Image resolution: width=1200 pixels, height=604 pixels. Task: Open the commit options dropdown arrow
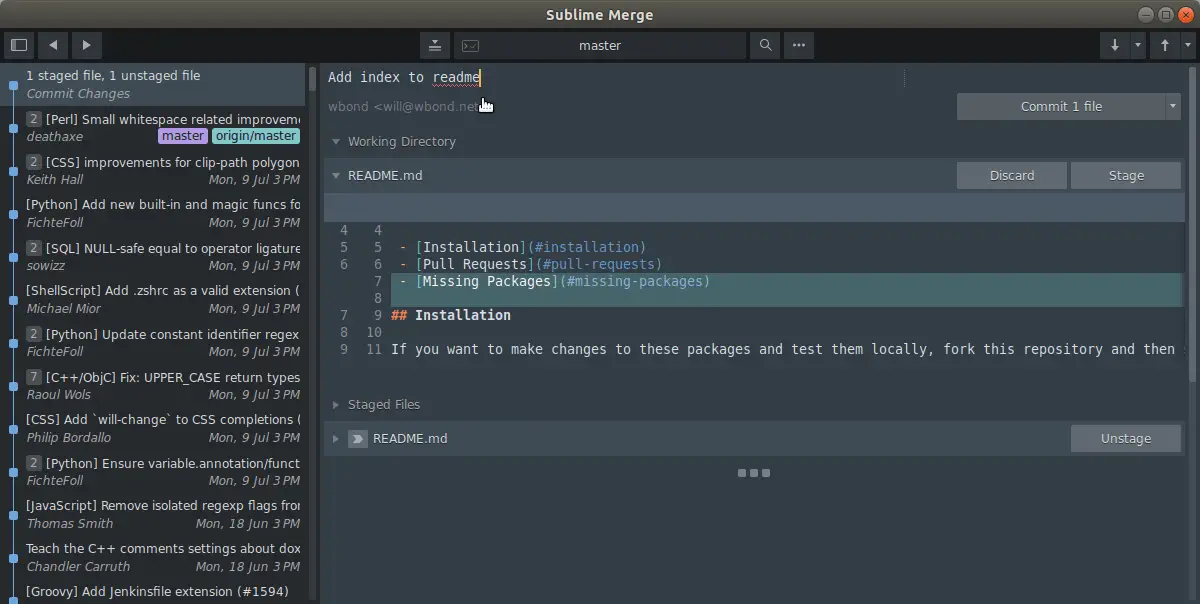click(1173, 107)
